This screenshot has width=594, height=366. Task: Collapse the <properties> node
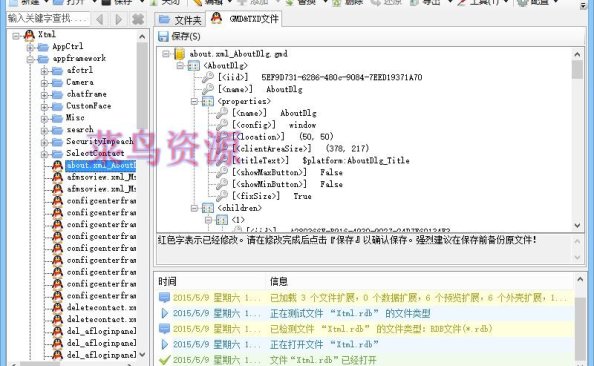(x=194, y=101)
